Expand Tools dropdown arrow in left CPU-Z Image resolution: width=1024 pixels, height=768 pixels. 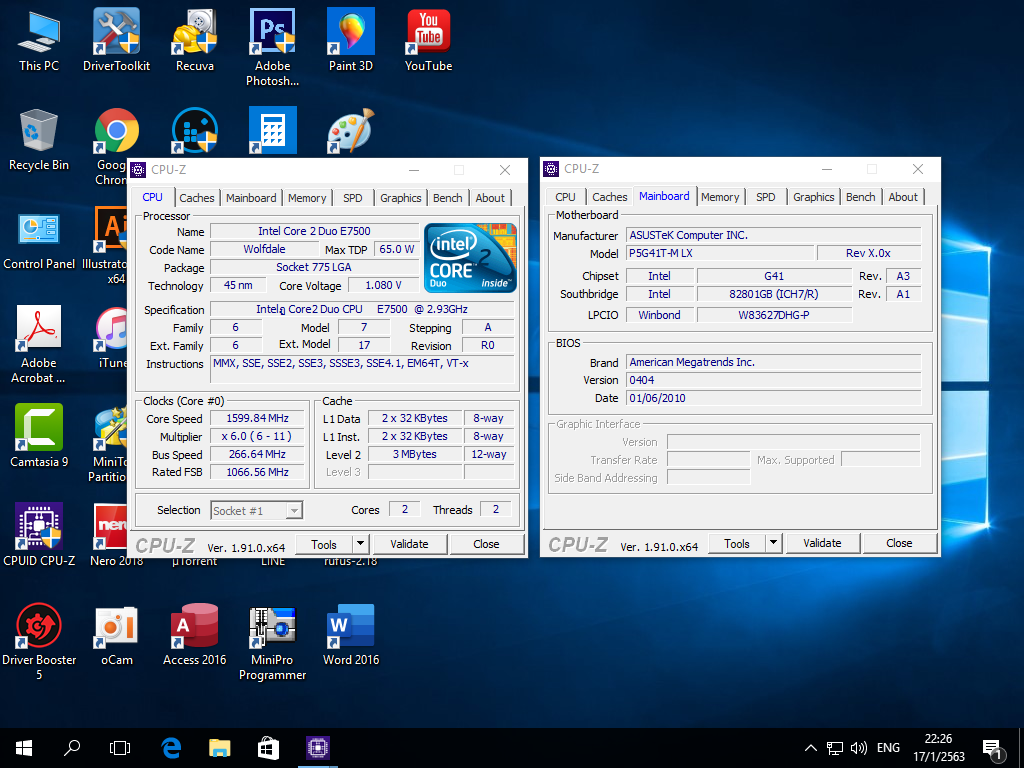[360, 544]
